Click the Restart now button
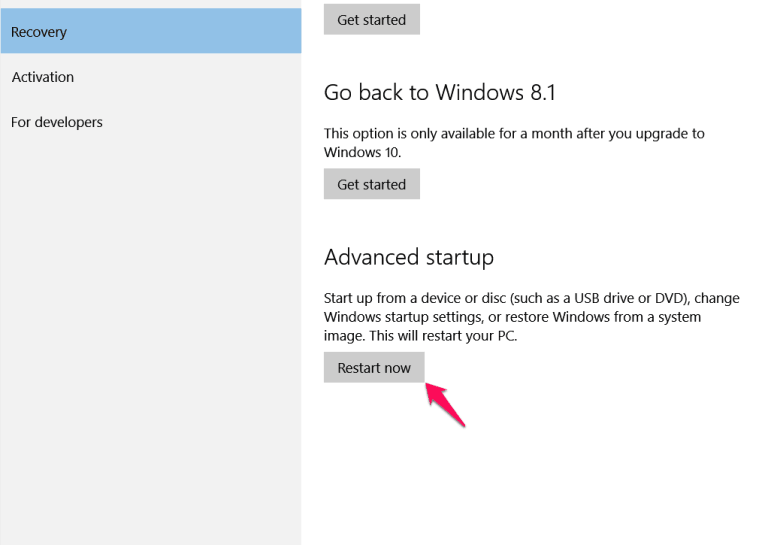The image size is (768, 545). [374, 367]
